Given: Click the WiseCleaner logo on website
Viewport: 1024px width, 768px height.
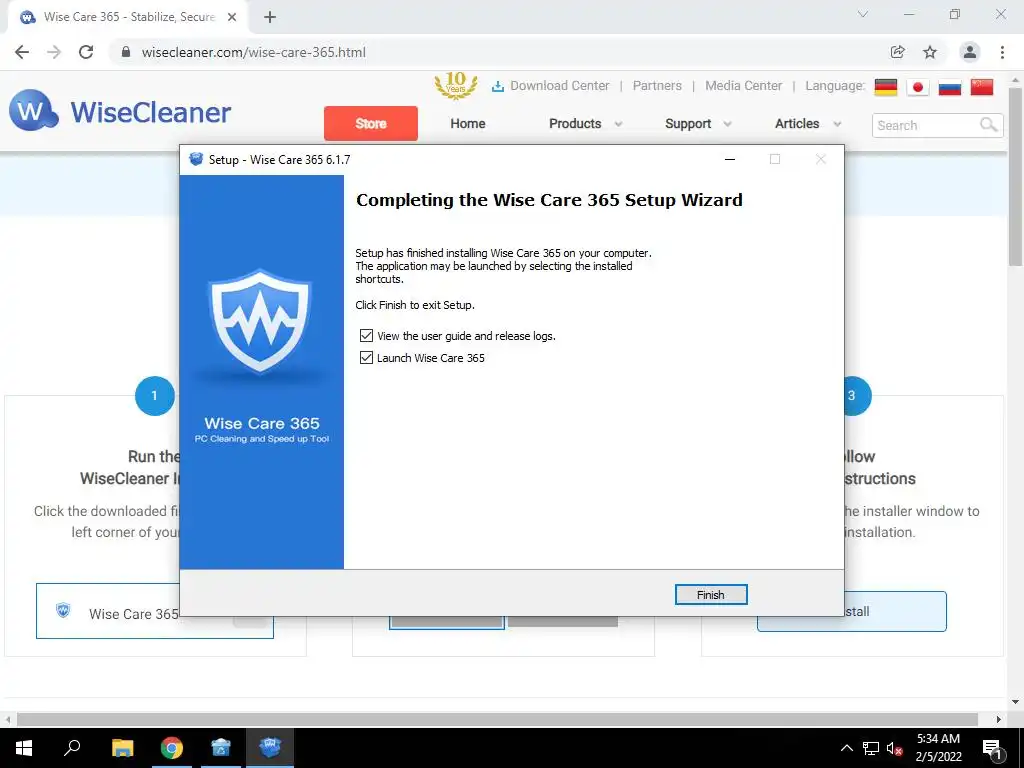Looking at the screenshot, I should 120,111.
